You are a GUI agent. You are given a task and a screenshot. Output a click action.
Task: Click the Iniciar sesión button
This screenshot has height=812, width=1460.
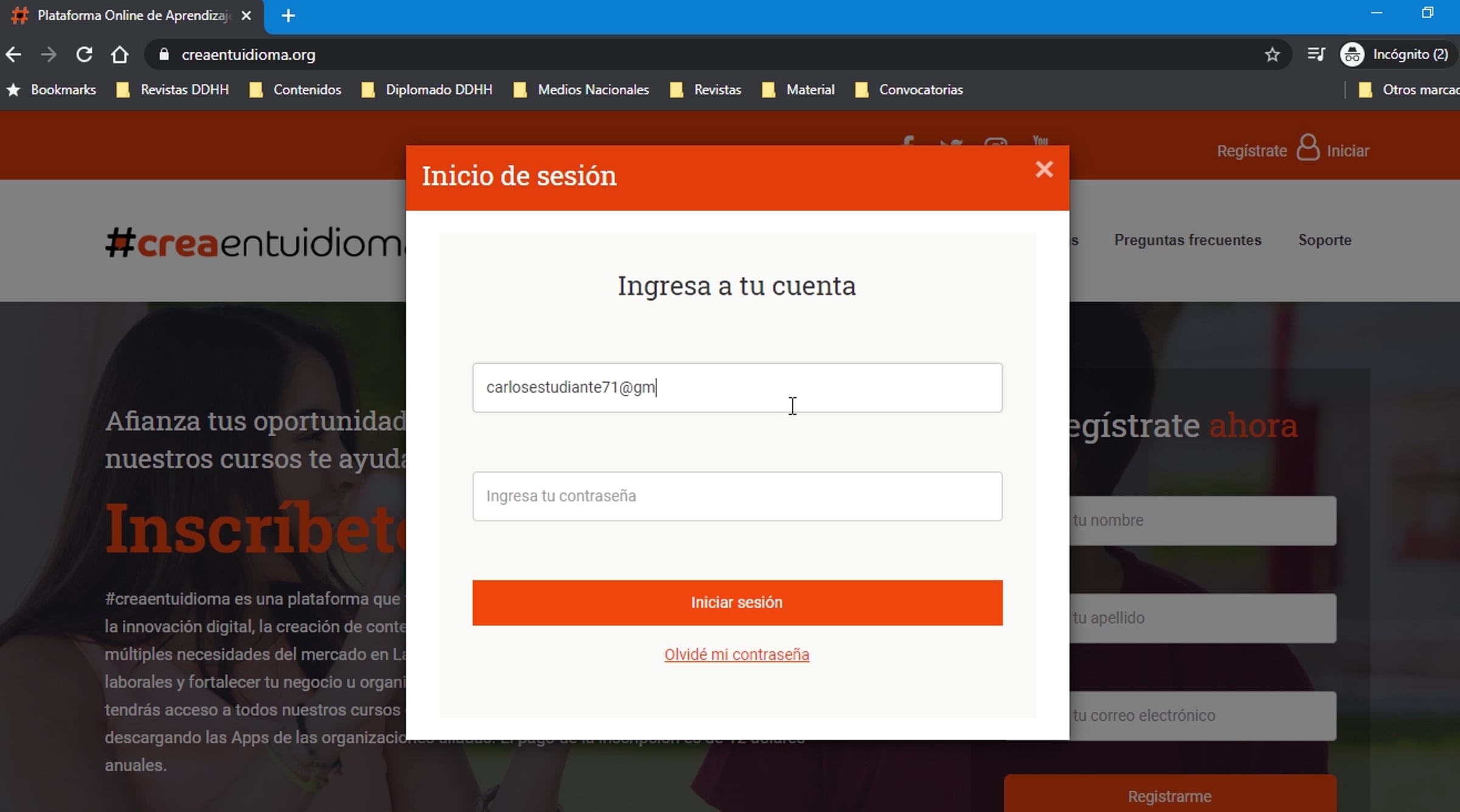737,602
